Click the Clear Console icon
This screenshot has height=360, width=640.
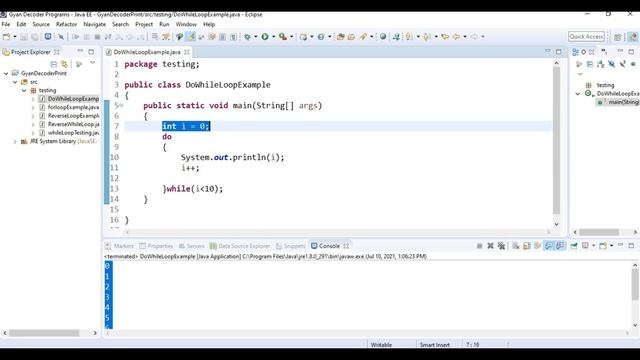click(516, 246)
